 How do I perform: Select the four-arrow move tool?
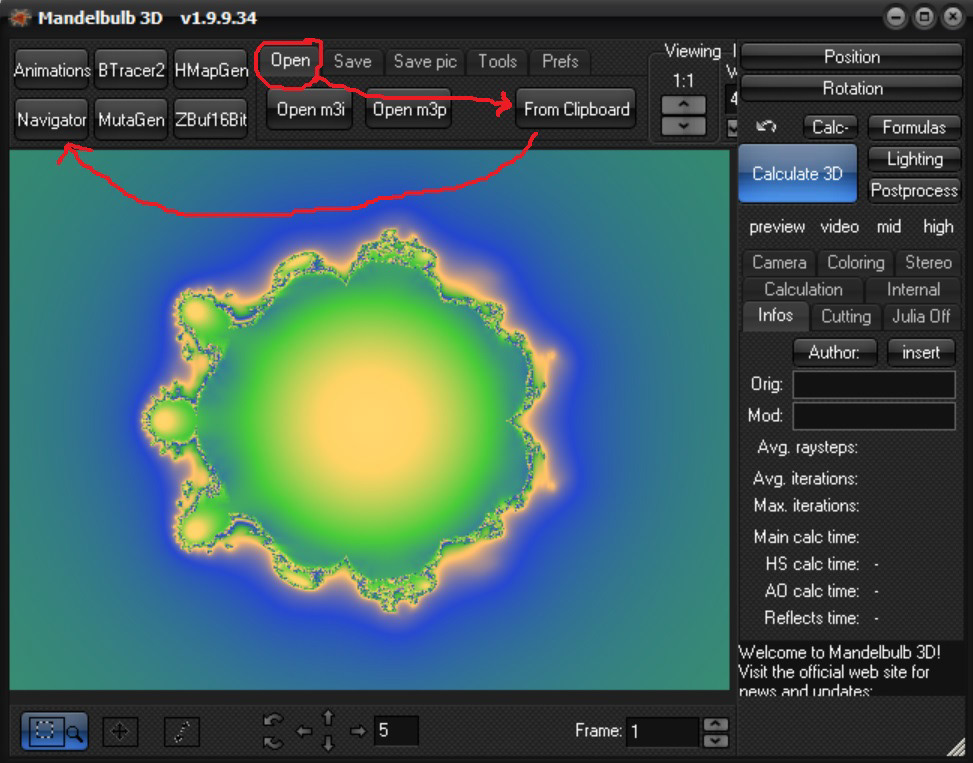[120, 732]
